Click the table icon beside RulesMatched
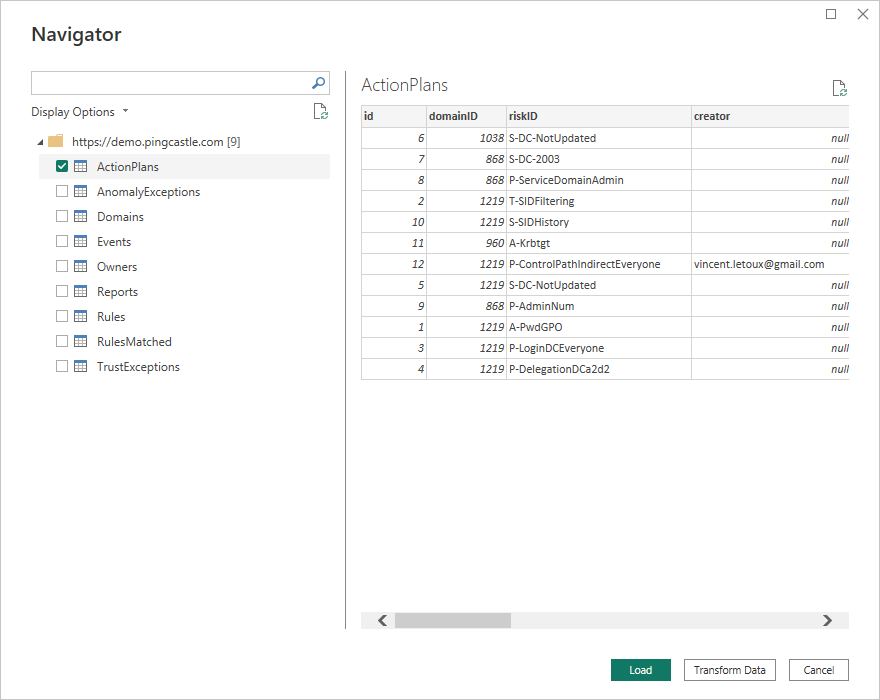This screenshot has width=880, height=700. [81, 342]
